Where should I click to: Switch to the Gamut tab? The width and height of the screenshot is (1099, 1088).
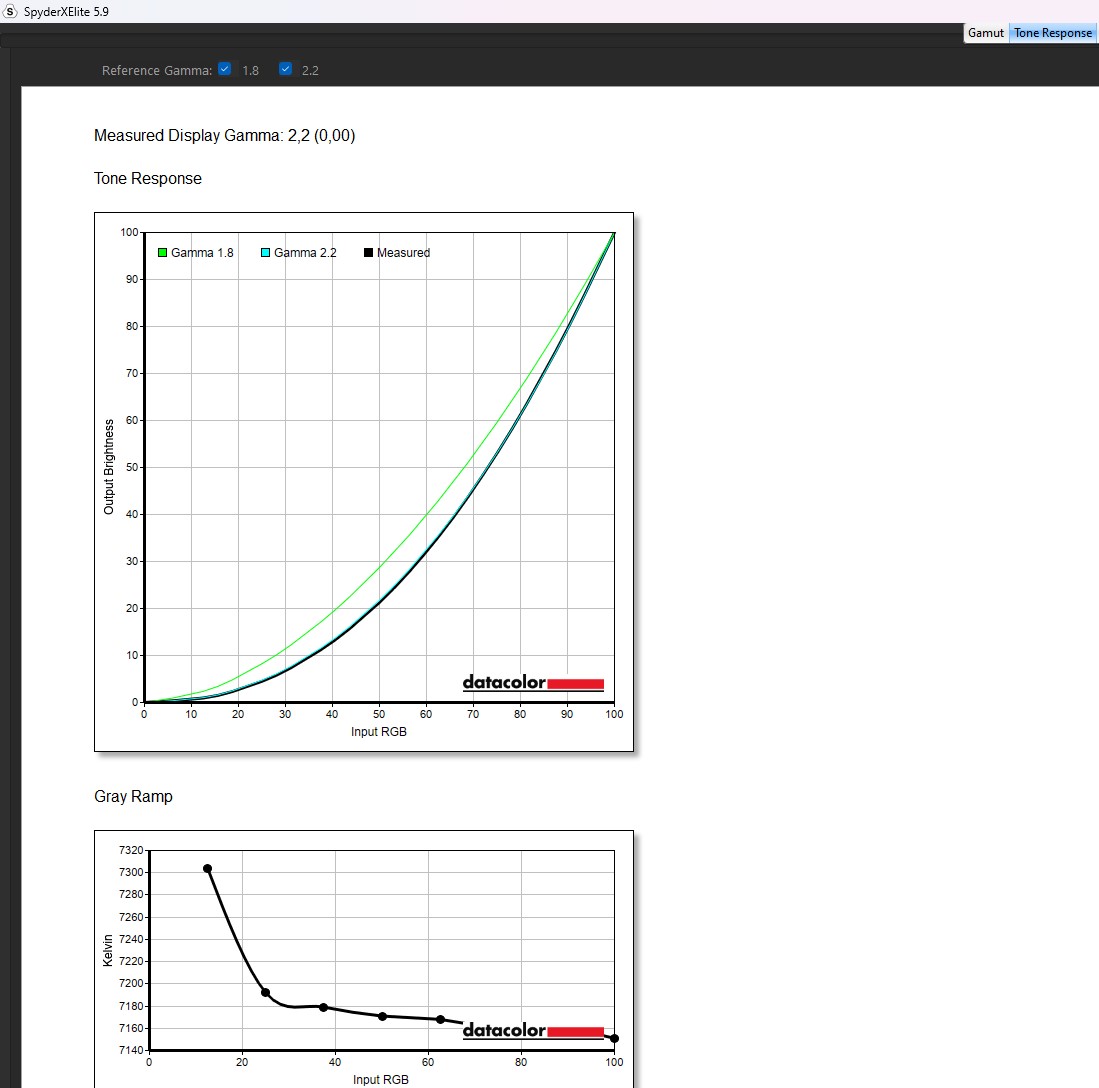(x=985, y=33)
